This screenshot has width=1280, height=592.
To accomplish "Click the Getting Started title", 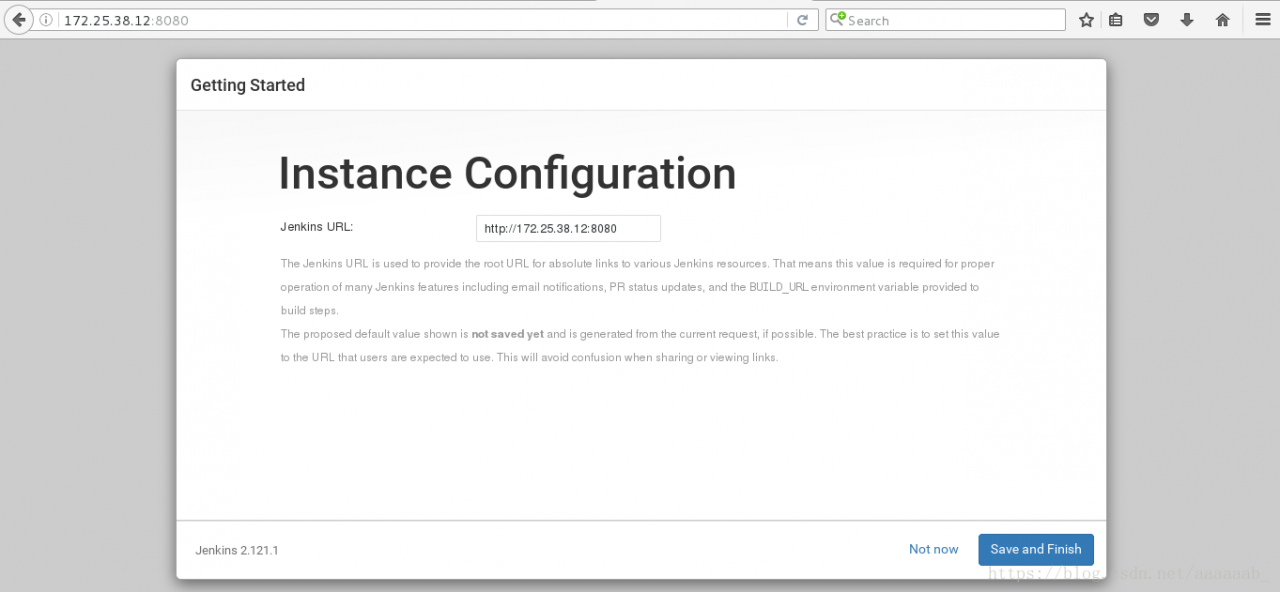I will pos(247,86).
